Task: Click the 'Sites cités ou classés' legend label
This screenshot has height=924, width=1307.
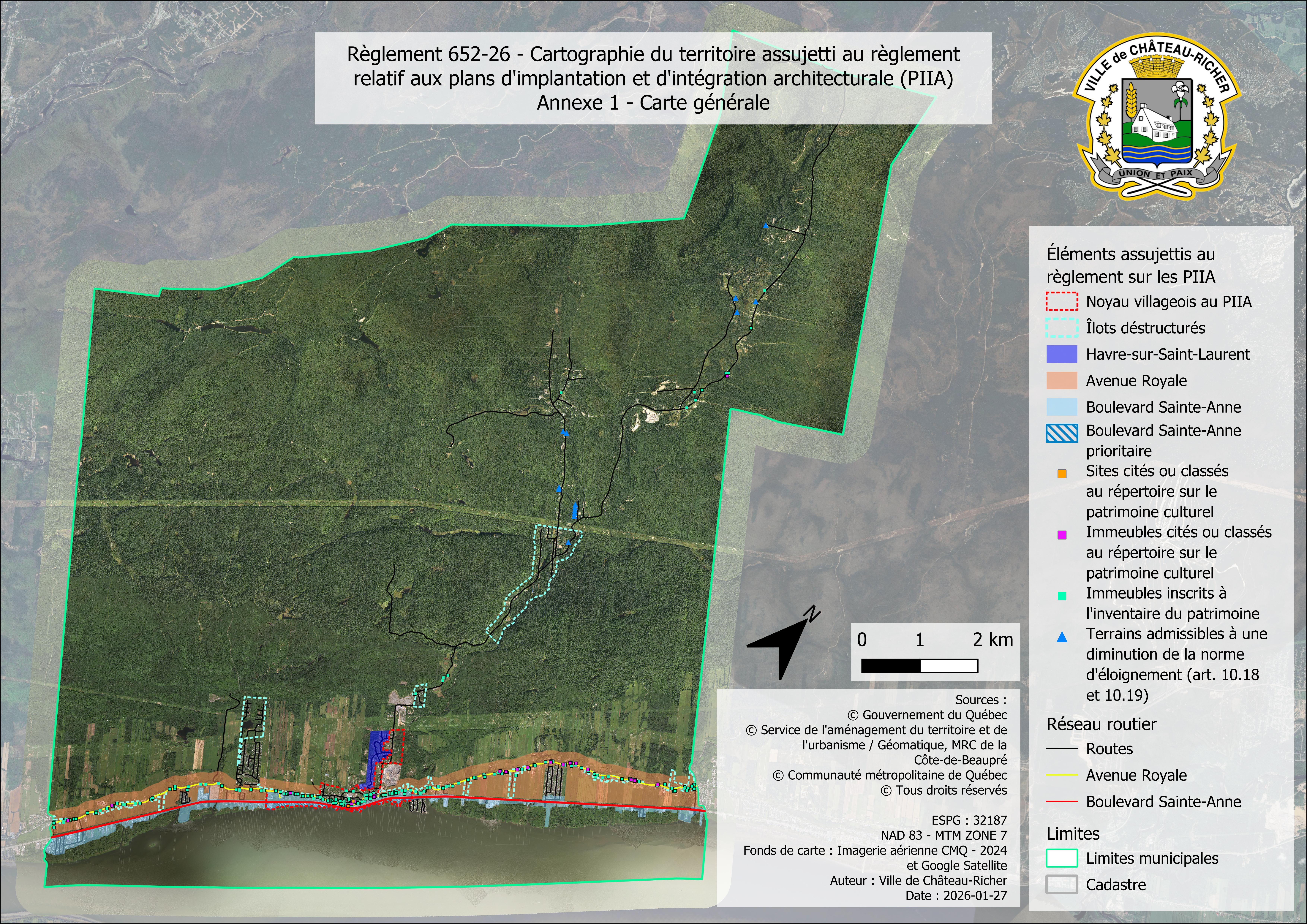Action: 1157,492
